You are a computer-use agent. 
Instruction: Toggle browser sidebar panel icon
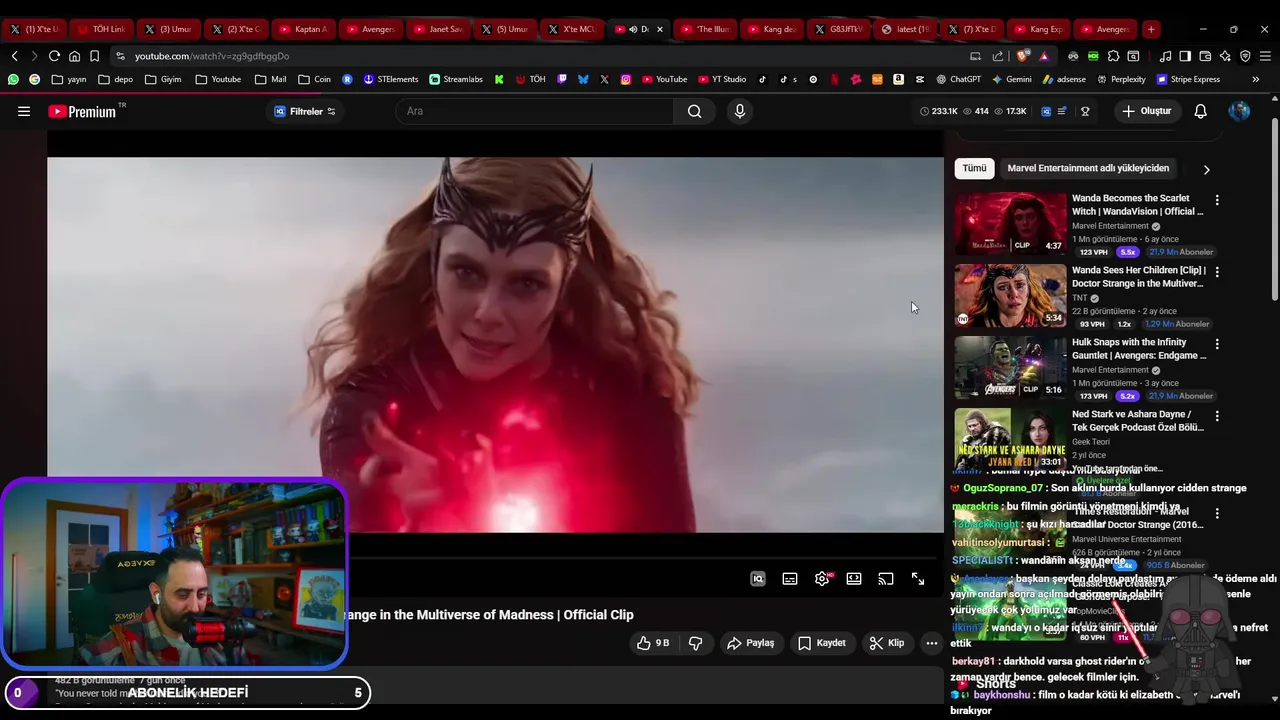1185,56
